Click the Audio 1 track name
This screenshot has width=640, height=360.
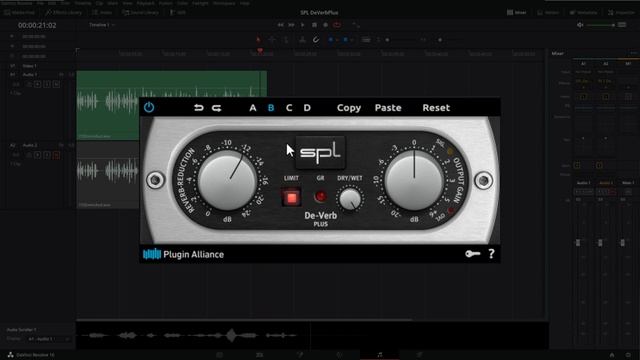point(30,75)
